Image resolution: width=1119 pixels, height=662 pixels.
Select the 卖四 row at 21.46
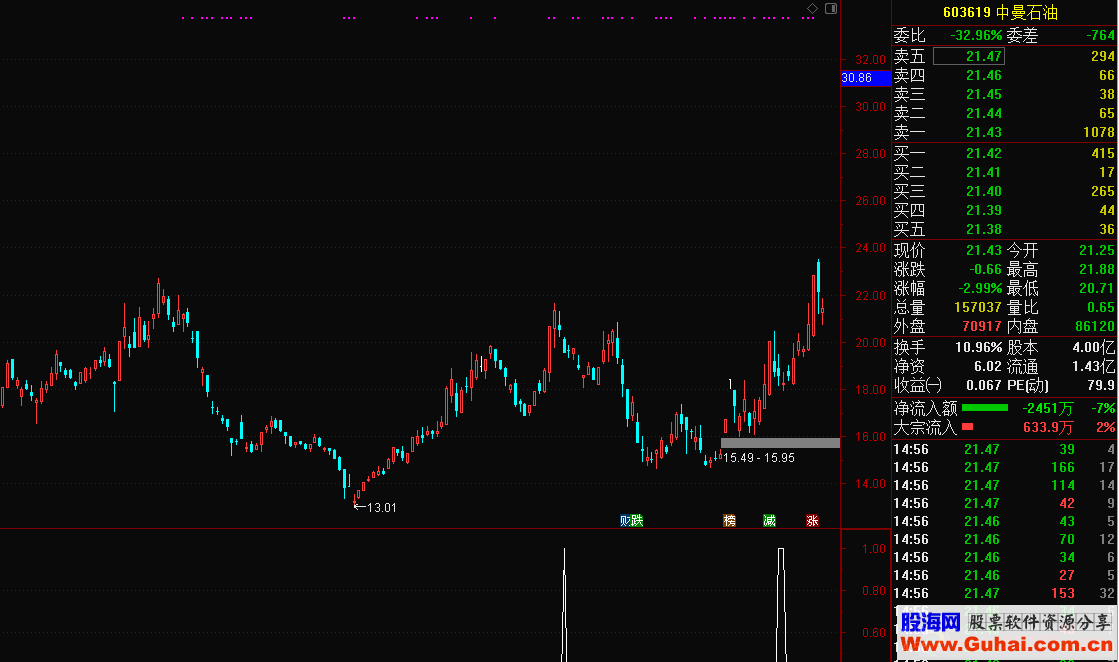pyautogui.click(x=1004, y=75)
